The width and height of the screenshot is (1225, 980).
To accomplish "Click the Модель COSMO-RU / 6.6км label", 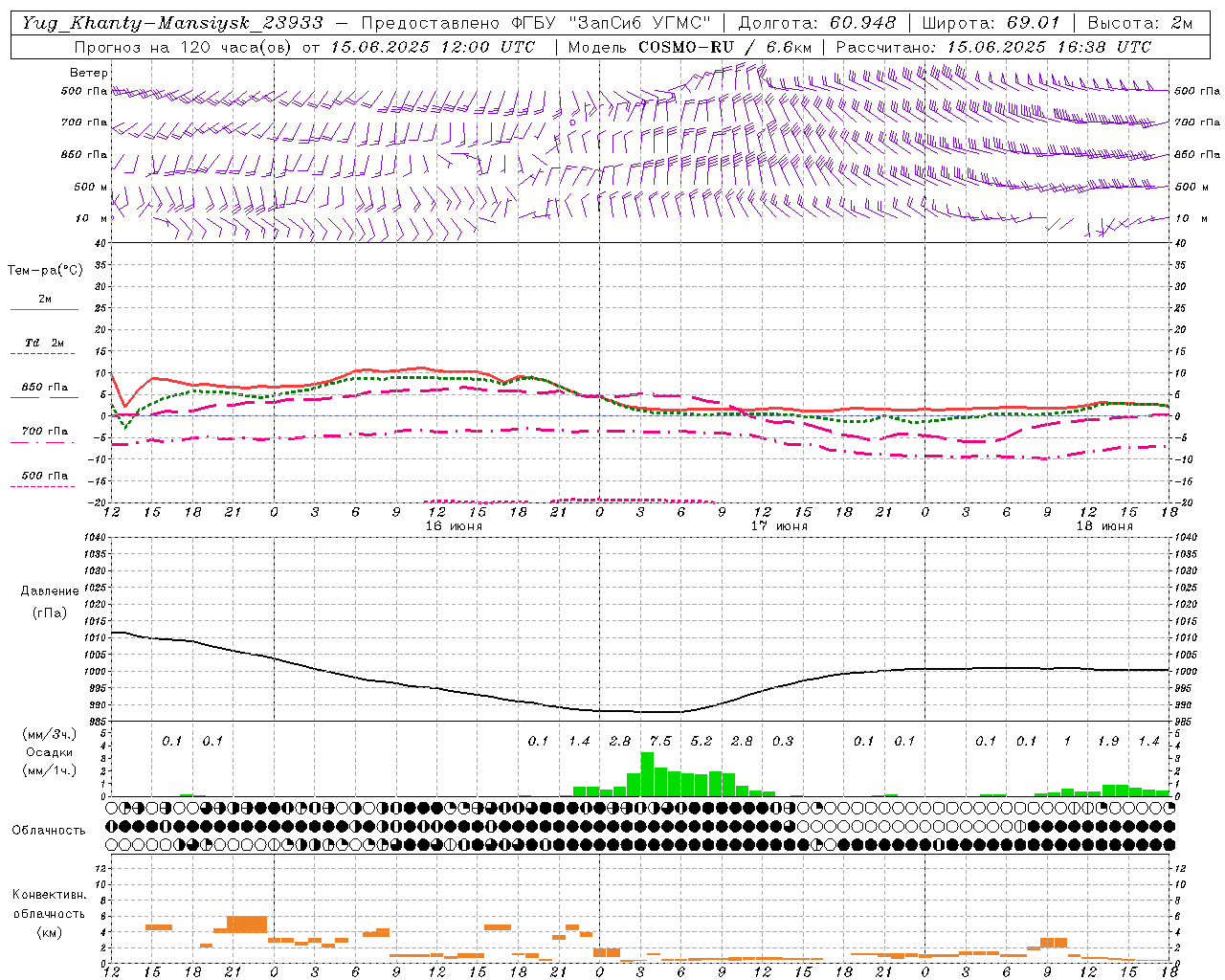I will (x=690, y=47).
